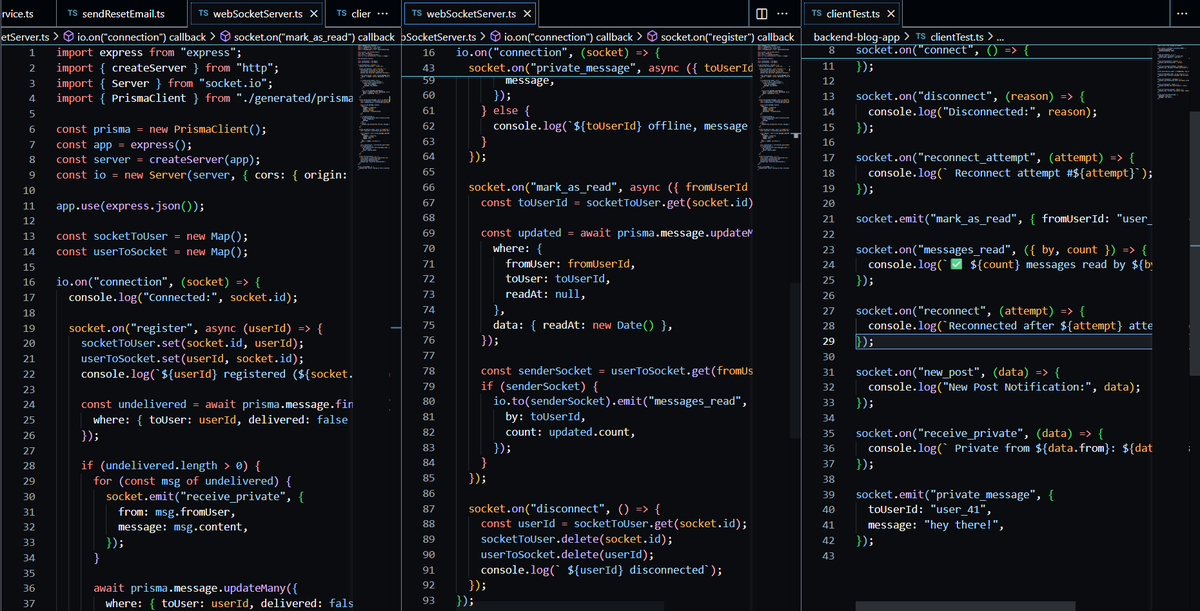Click console.log("New Post Notification:") line
Image resolution: width=1200 pixels, height=611 pixels.
tap(1004, 387)
